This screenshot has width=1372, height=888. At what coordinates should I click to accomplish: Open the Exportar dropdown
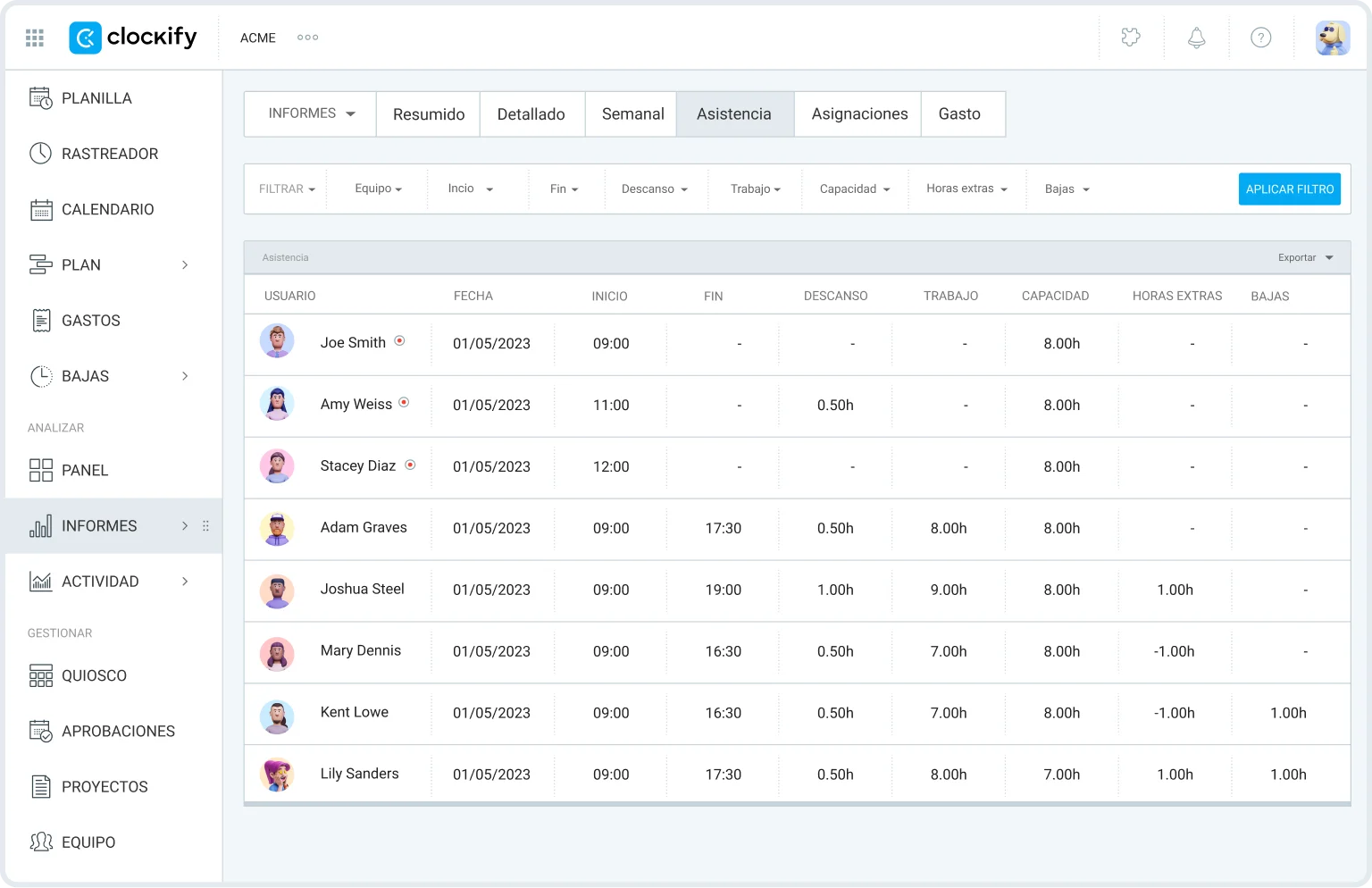click(1305, 258)
